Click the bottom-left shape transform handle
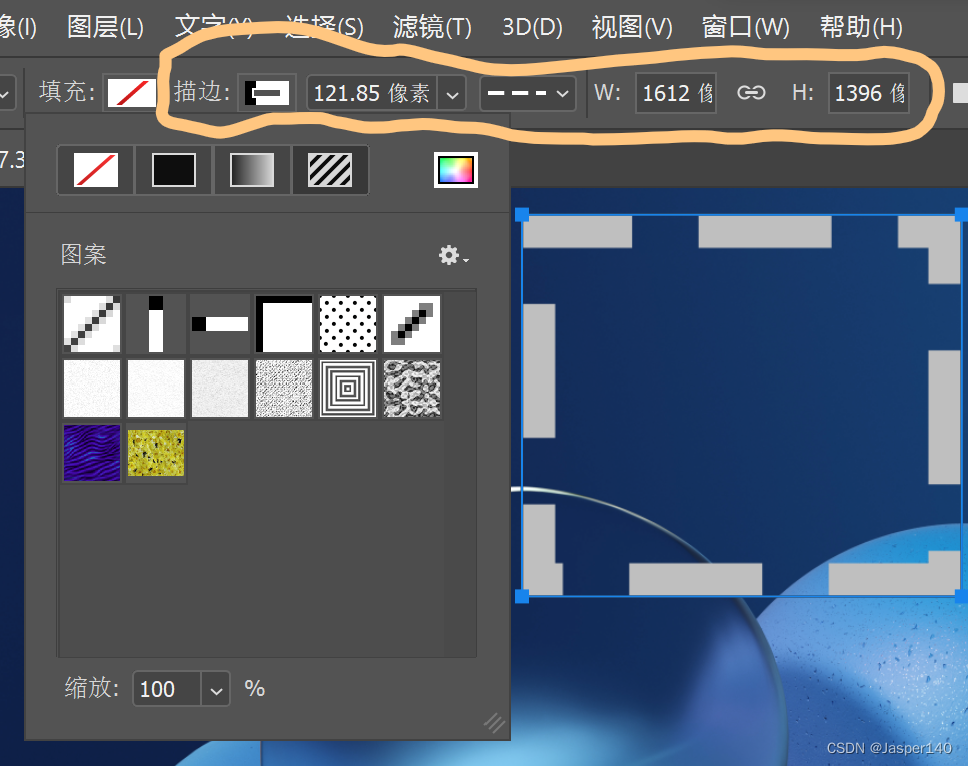 coord(522,596)
